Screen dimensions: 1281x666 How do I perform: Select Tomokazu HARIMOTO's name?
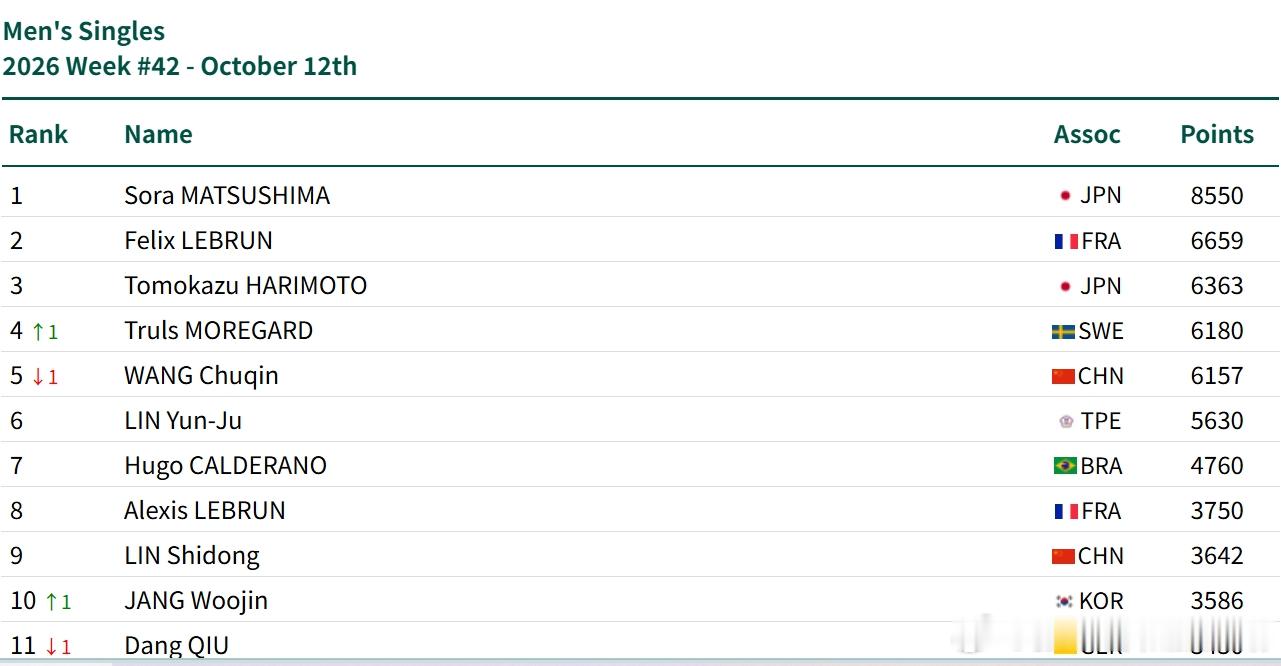tap(245, 286)
